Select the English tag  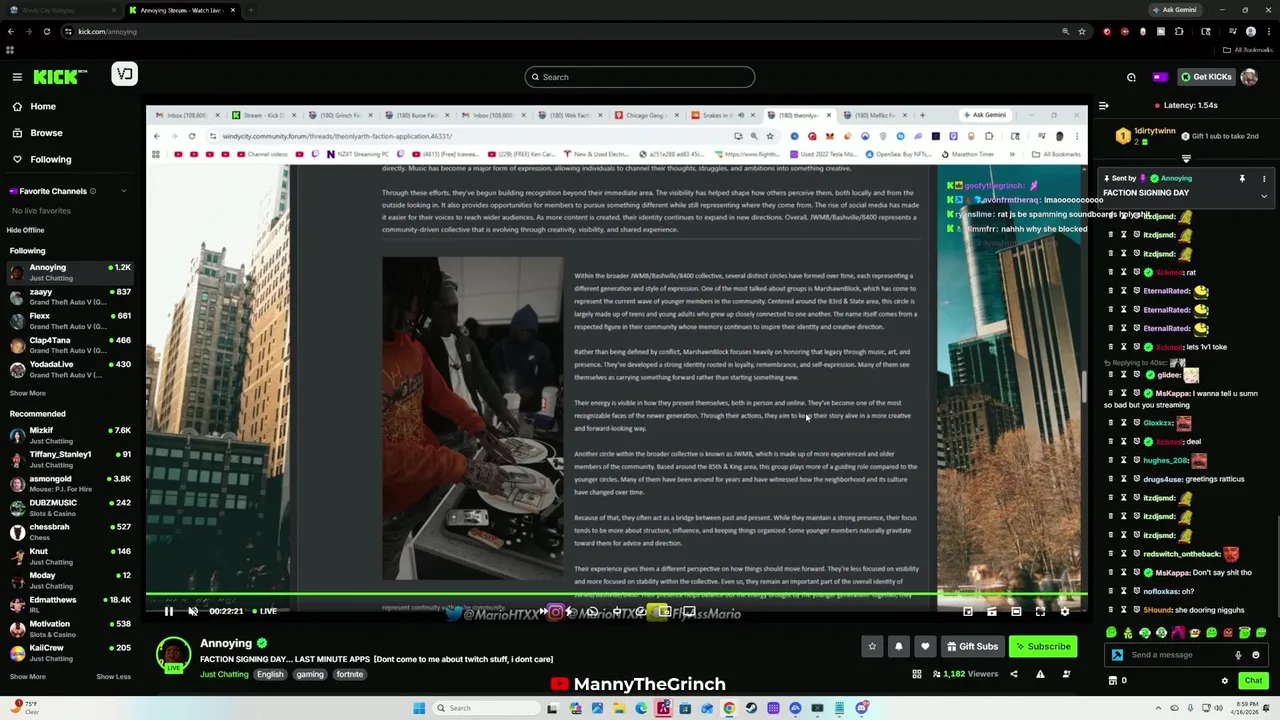coord(270,674)
